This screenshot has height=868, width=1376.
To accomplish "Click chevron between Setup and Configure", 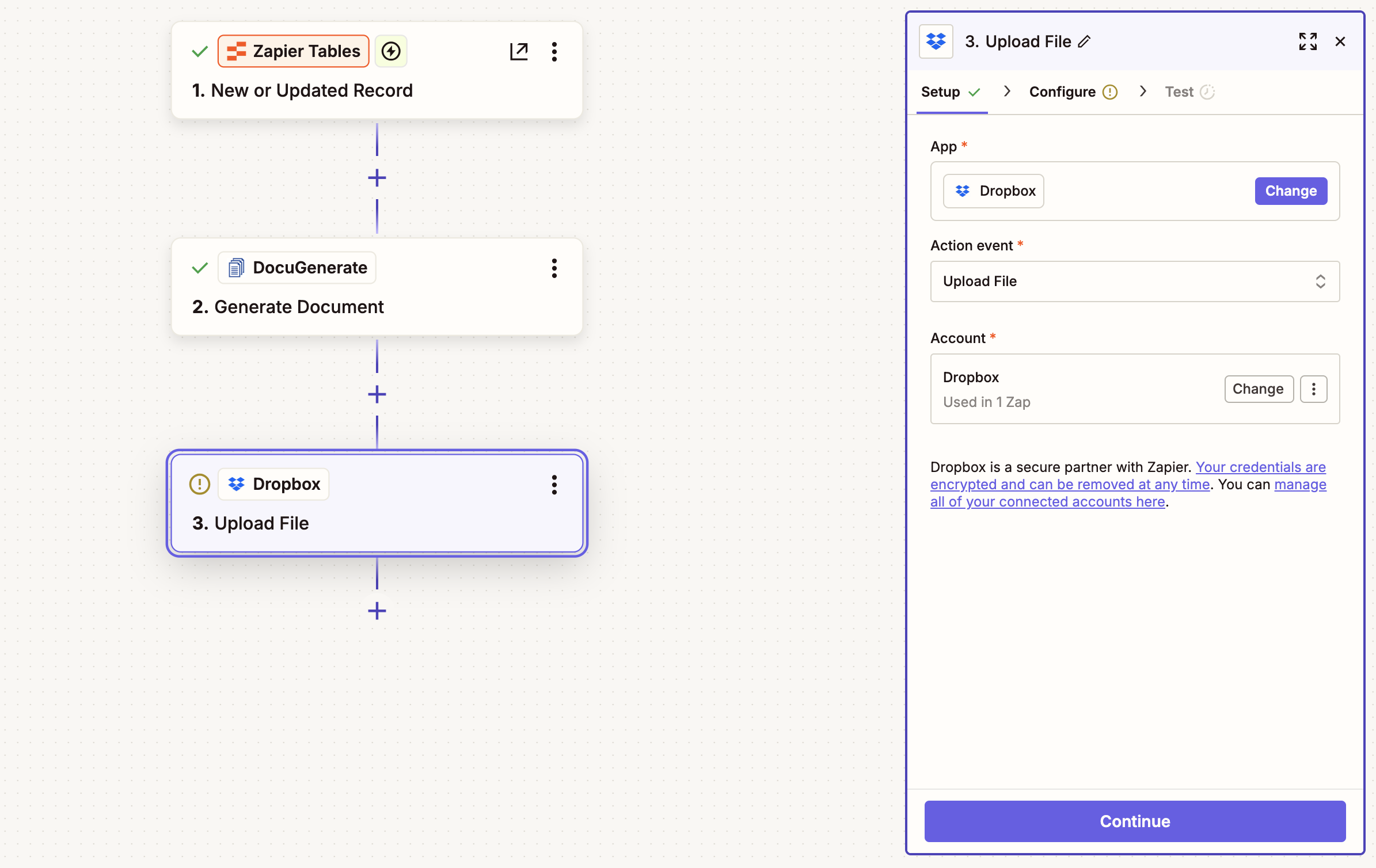I will click(1007, 92).
